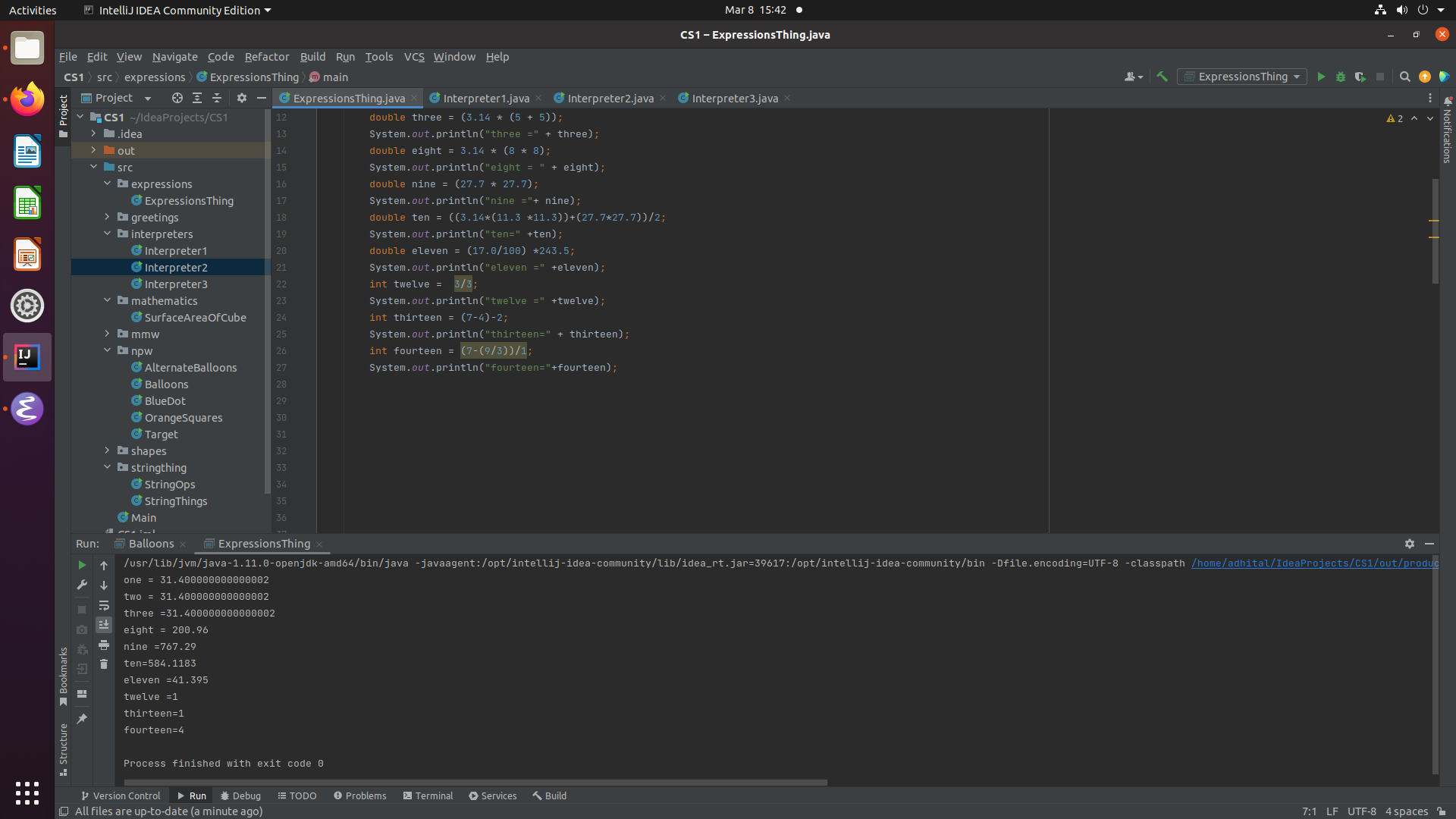Image resolution: width=1456 pixels, height=819 pixels.
Task: Open the Terminal tool window button
Action: point(428,795)
